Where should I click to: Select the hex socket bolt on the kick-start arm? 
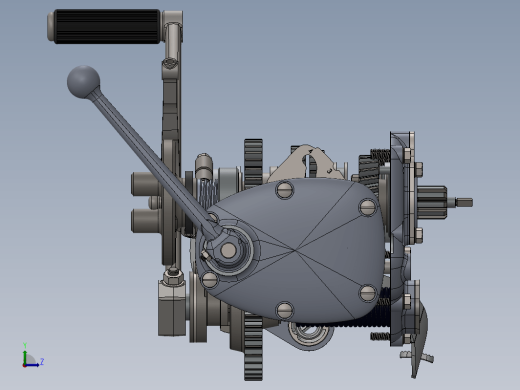(x=170, y=63)
